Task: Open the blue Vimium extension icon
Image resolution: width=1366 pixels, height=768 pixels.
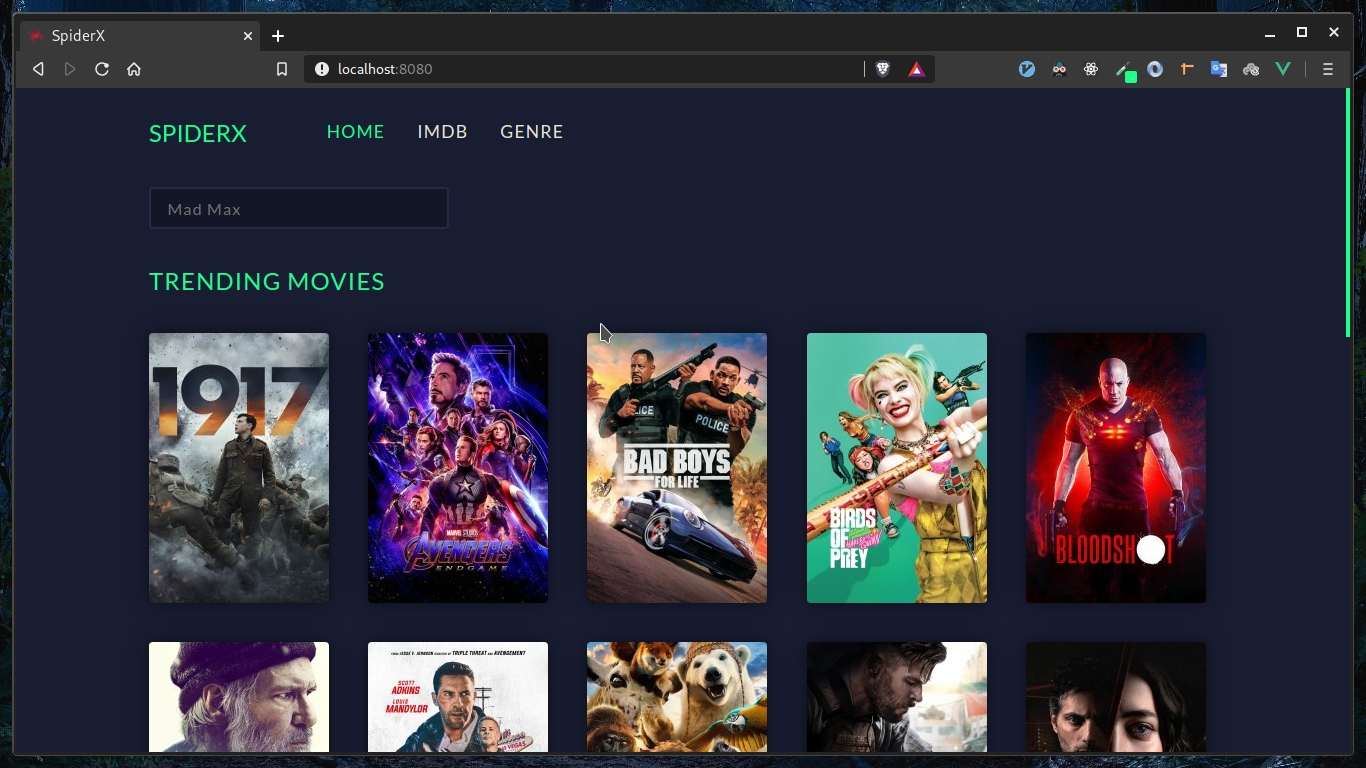Action: tap(1027, 69)
